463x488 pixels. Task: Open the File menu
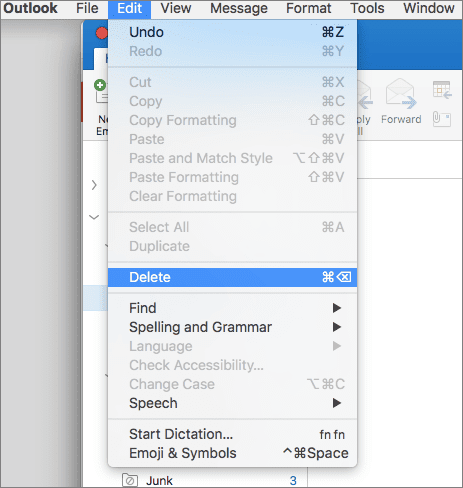click(87, 8)
